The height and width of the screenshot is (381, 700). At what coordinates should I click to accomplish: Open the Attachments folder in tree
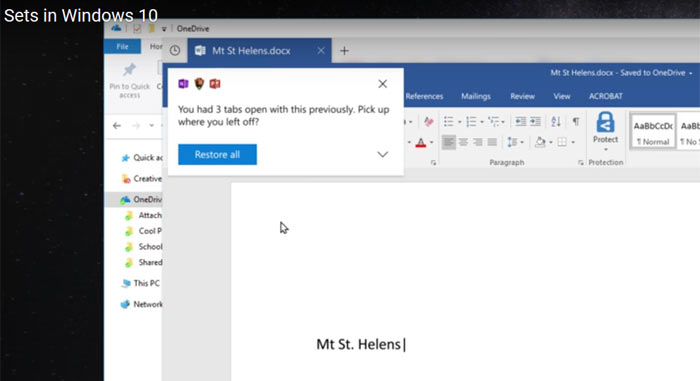pos(144,215)
